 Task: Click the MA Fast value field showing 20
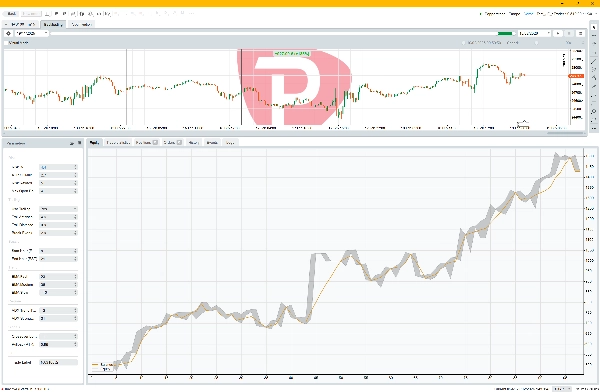pyautogui.click(x=58, y=276)
